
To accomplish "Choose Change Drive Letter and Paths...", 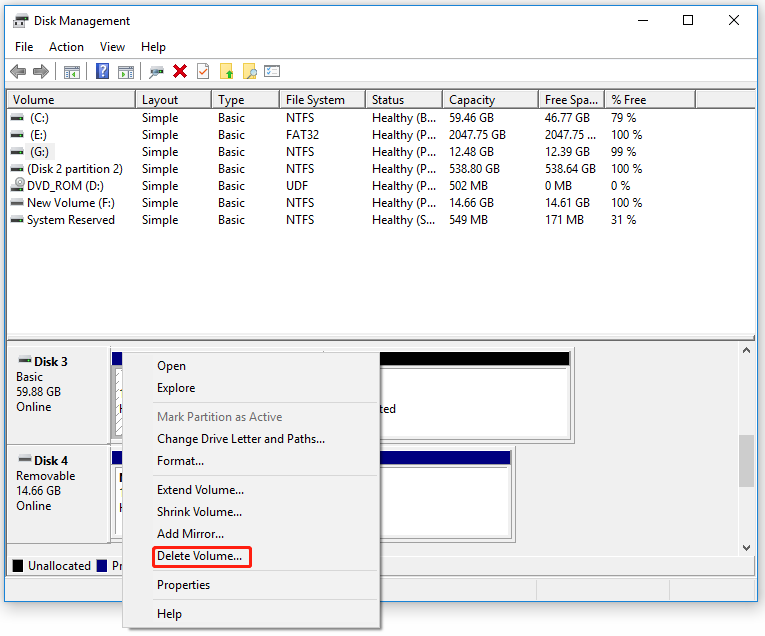I will 241,439.
